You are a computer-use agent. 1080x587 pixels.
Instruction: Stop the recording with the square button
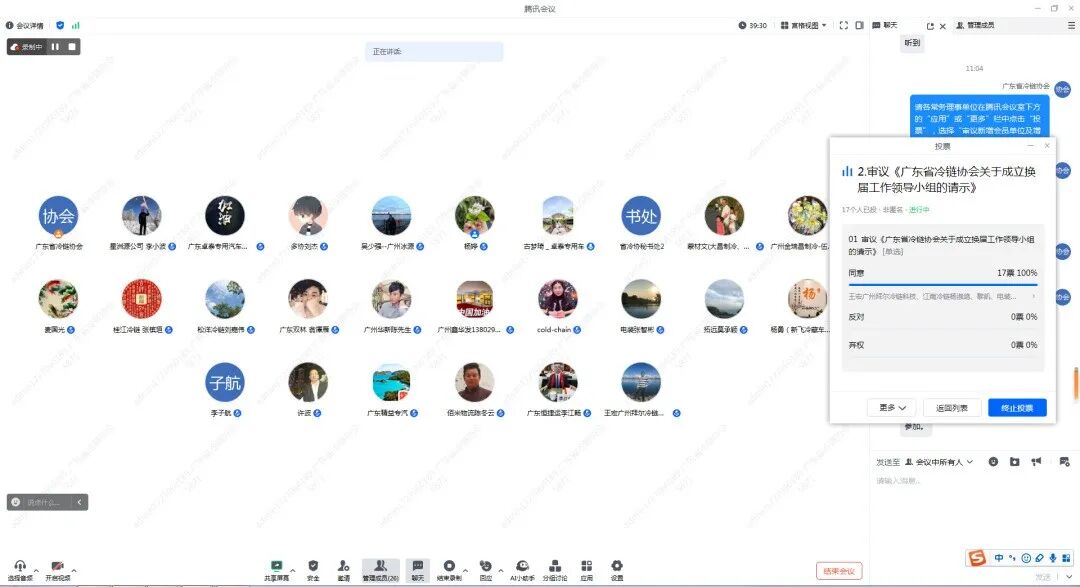pos(72,47)
